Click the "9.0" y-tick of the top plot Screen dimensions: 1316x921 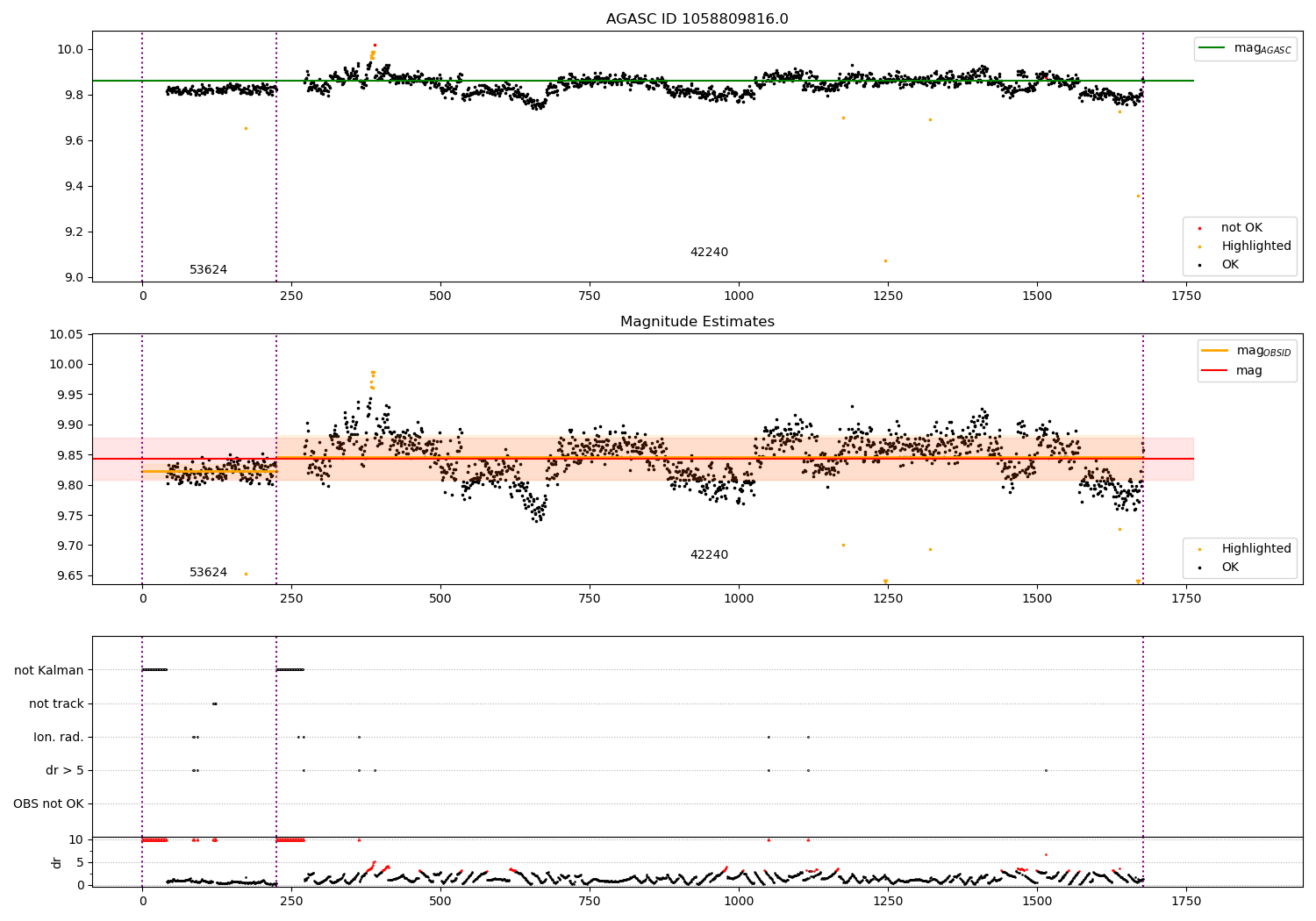coord(74,277)
